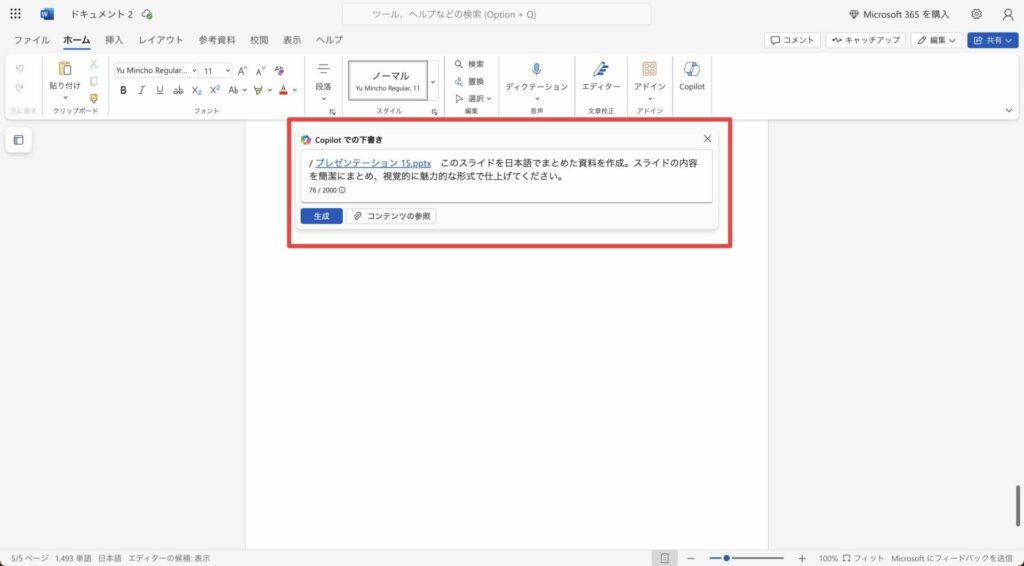Clear formatting icon
Image resolution: width=1024 pixels, height=566 pixels.
[279, 71]
